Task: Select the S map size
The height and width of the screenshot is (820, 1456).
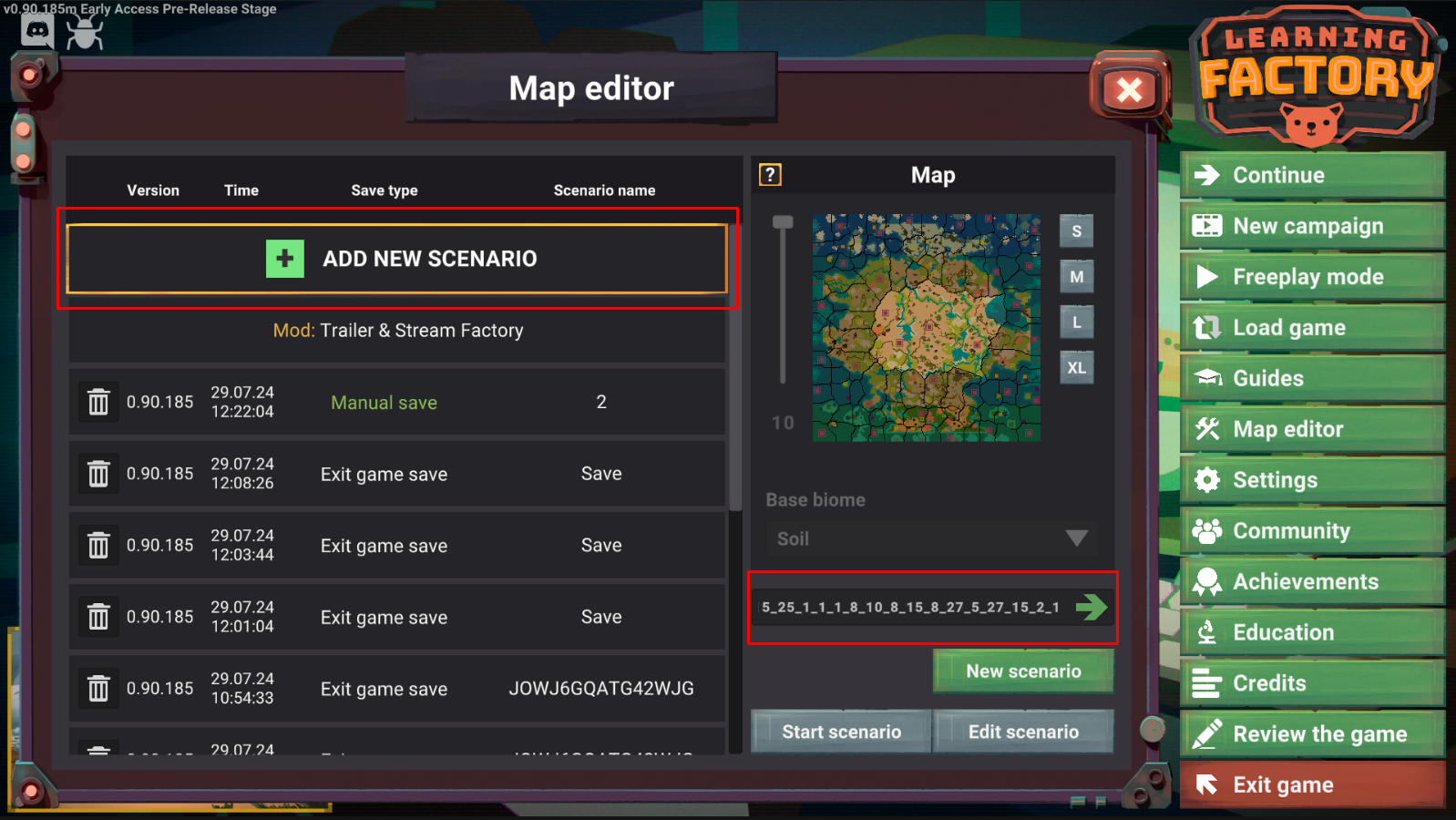Action: click(1077, 231)
